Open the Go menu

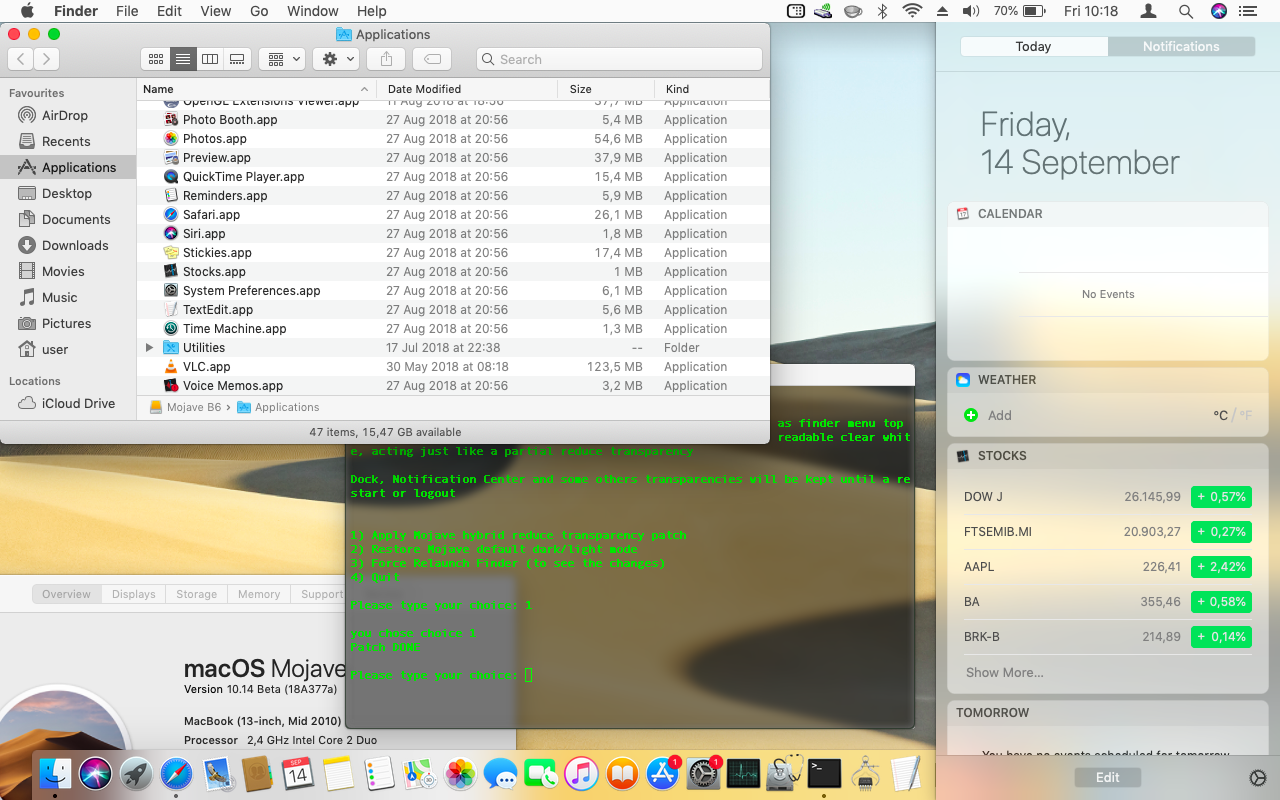pyautogui.click(x=259, y=11)
